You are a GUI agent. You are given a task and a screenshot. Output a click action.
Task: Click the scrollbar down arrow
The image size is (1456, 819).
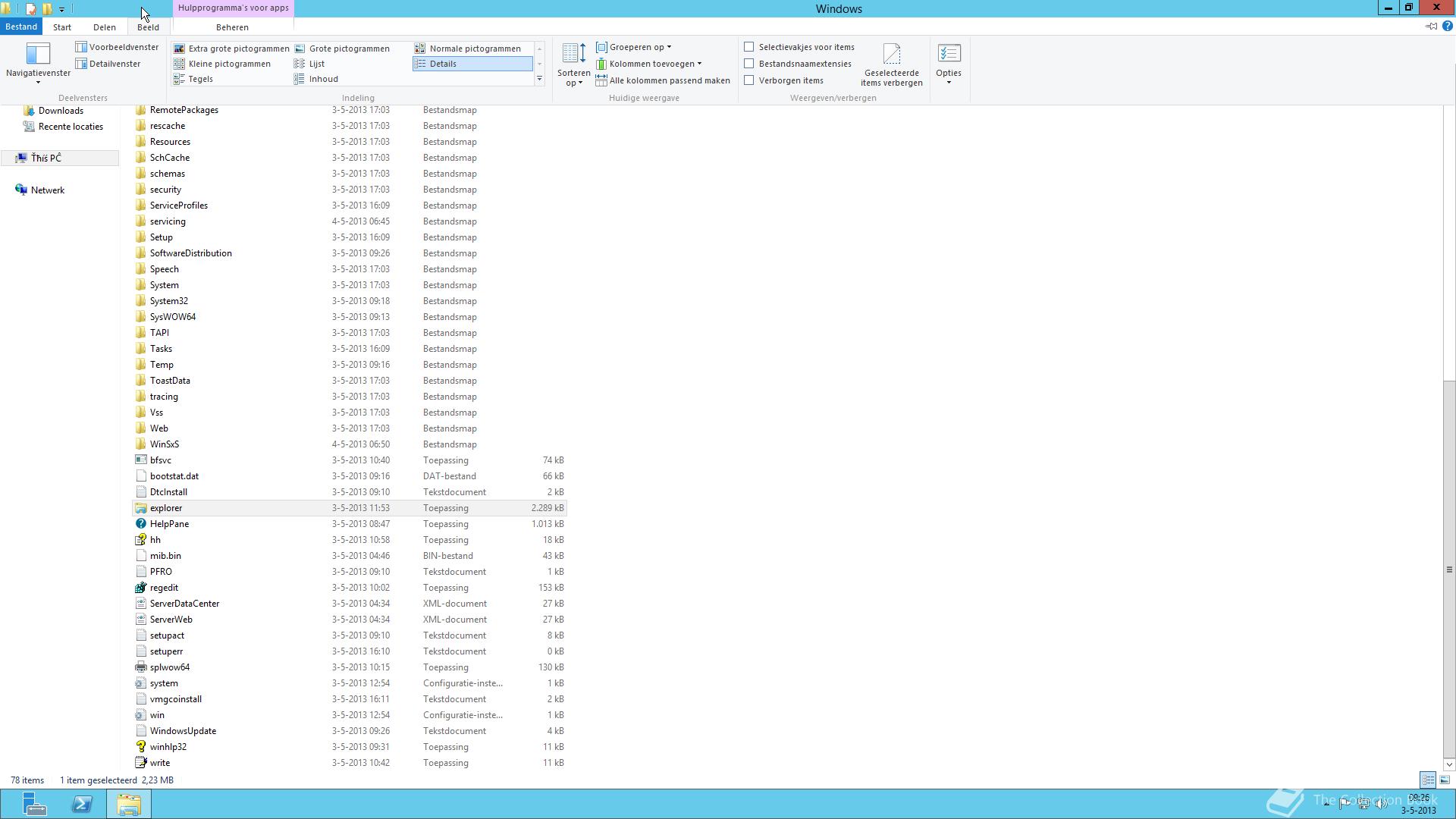pyautogui.click(x=1449, y=764)
